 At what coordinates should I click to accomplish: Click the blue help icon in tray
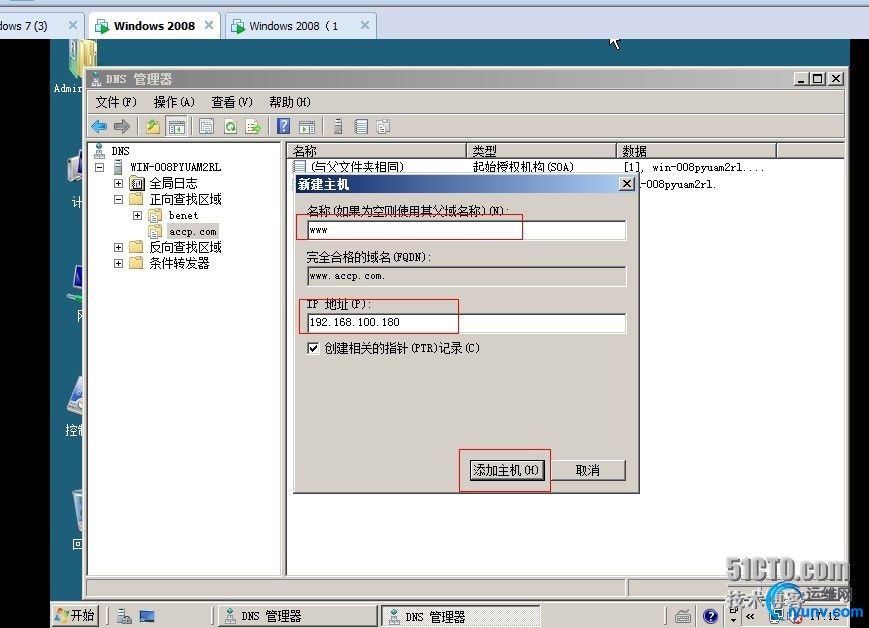pyautogui.click(x=710, y=616)
